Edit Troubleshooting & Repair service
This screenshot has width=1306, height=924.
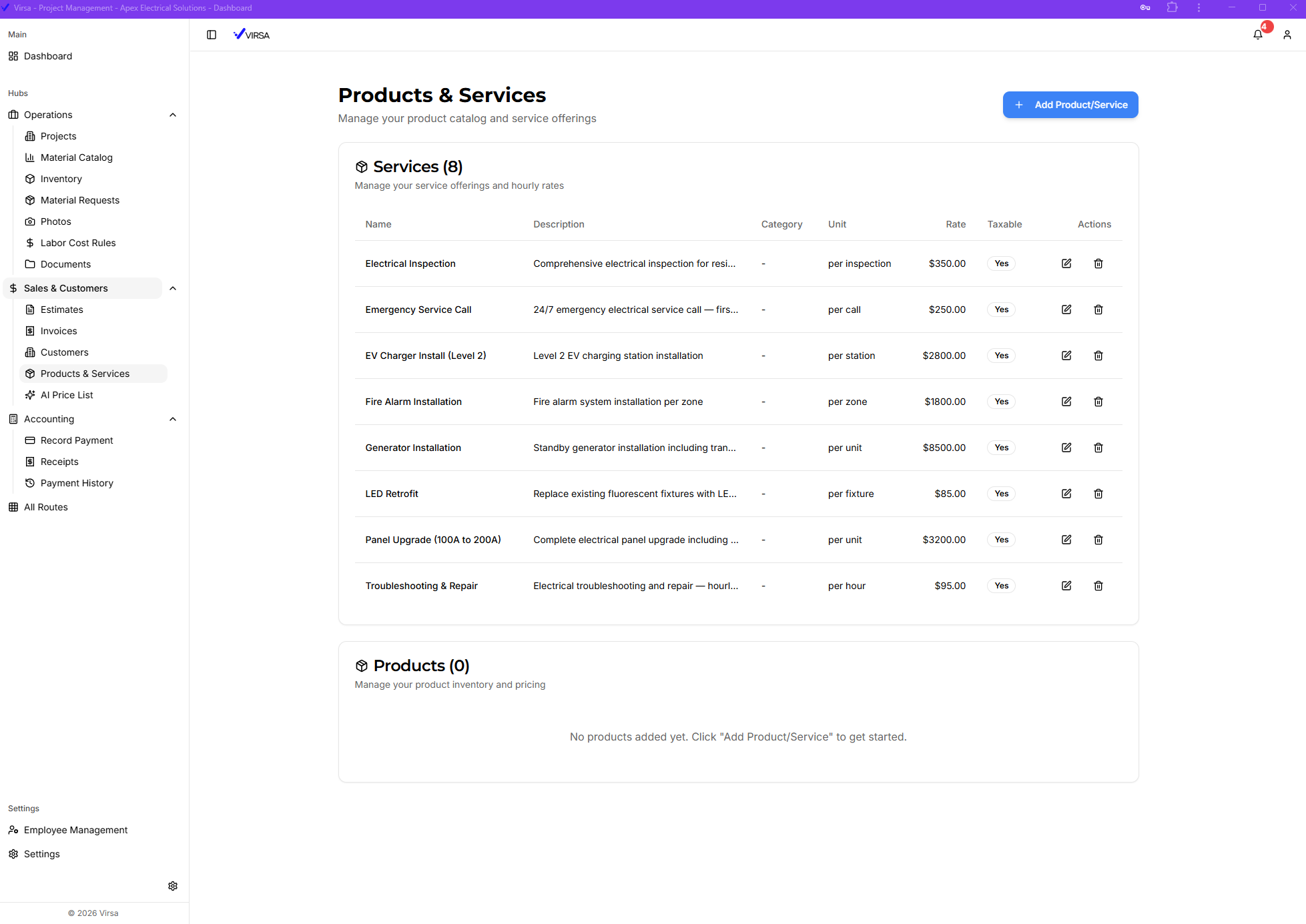click(1066, 586)
